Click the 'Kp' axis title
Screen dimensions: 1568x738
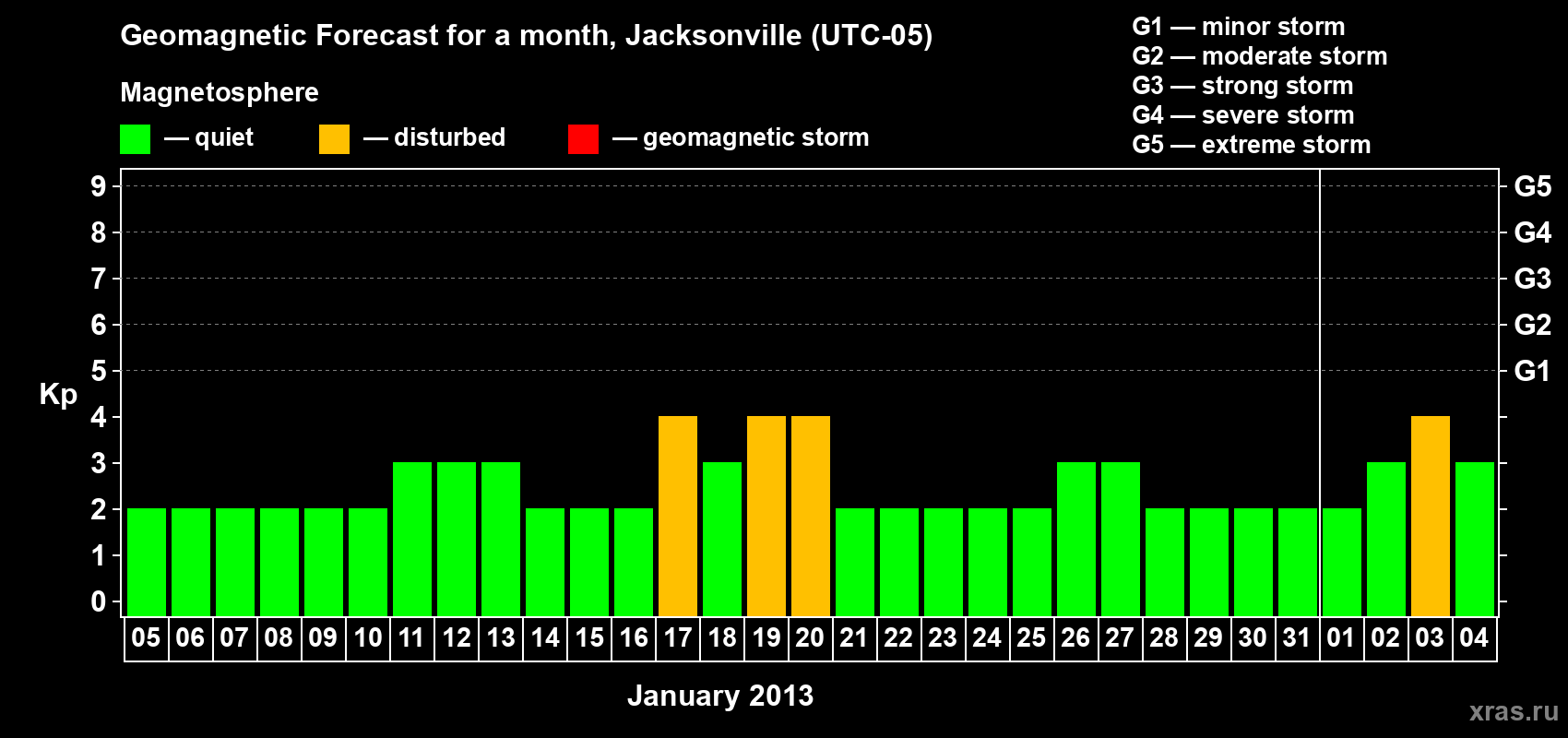tap(58, 395)
